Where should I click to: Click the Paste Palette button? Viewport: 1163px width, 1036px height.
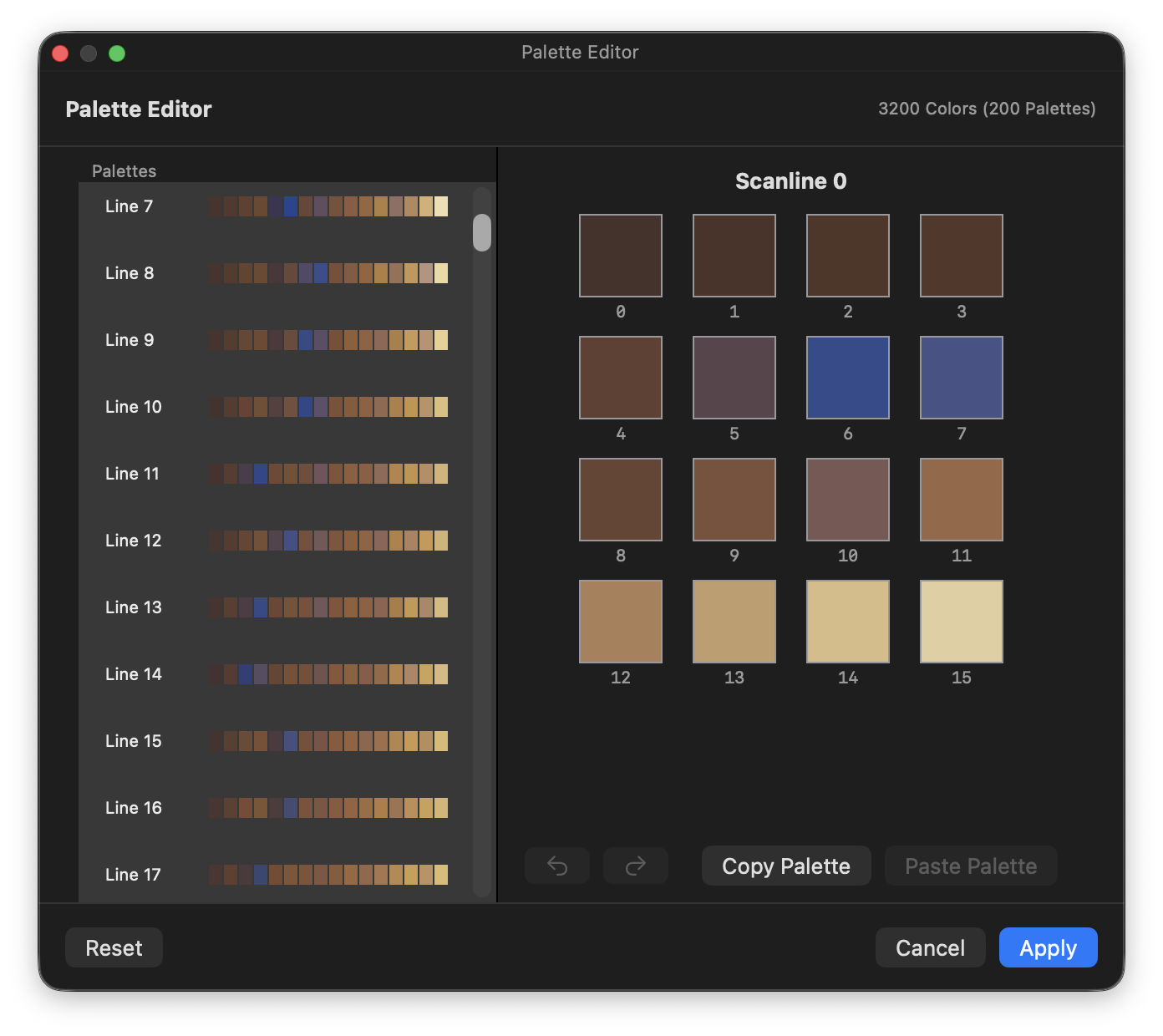pos(970,866)
